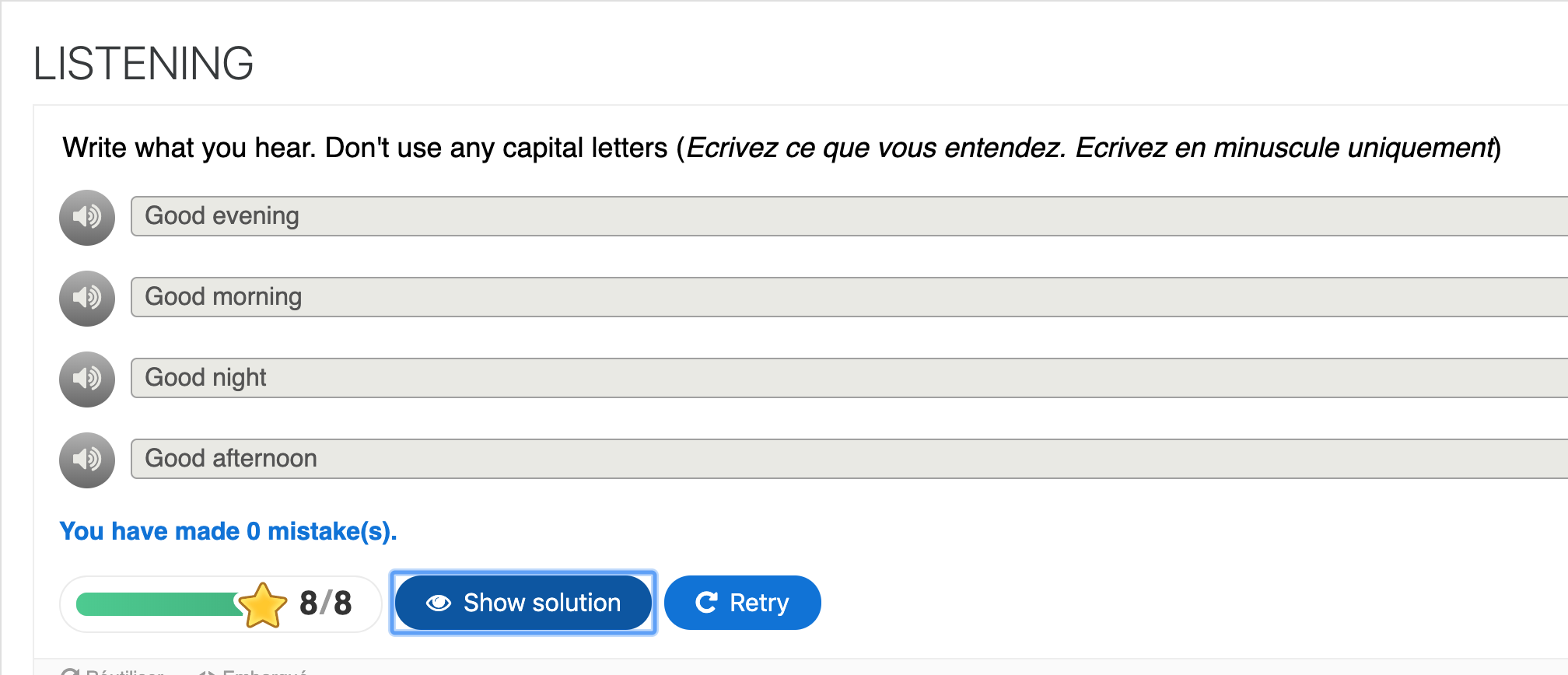Image resolution: width=1568 pixels, height=675 pixels.
Task: Play audio for Good evening
Action: pyautogui.click(x=87, y=217)
